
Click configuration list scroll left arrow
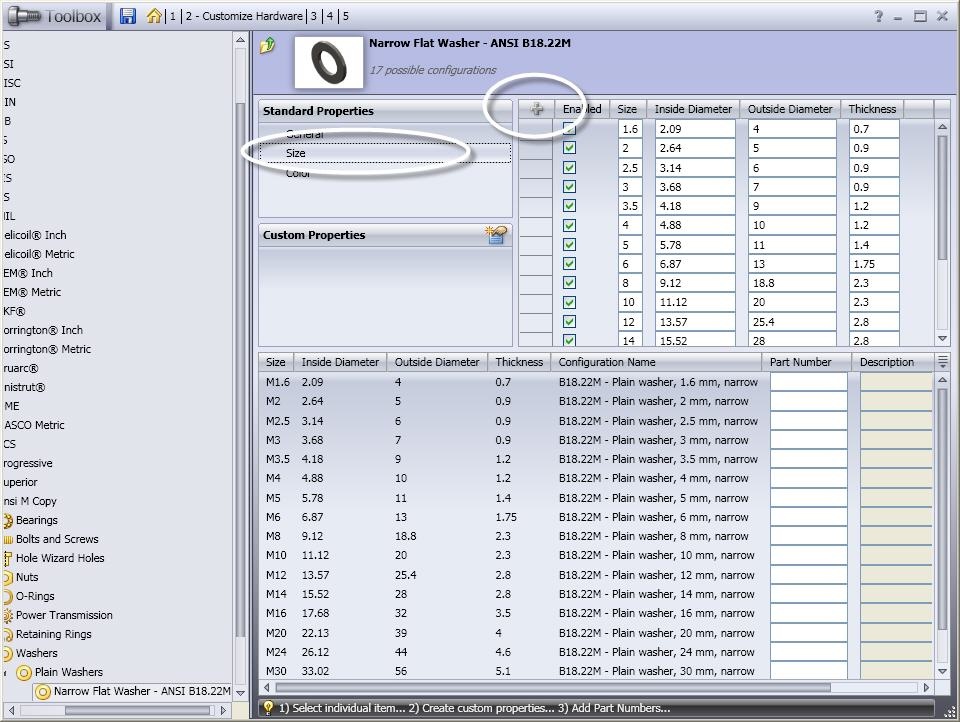(x=266, y=688)
